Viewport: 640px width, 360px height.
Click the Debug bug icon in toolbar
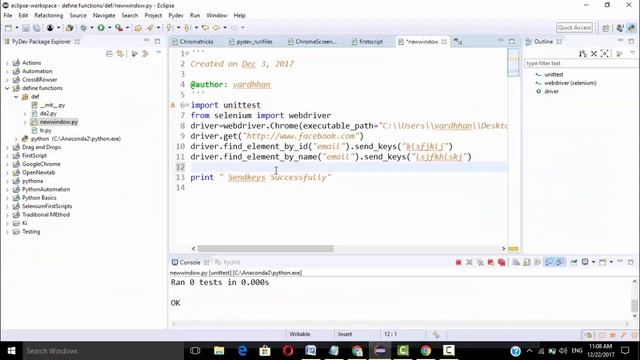[84, 28]
